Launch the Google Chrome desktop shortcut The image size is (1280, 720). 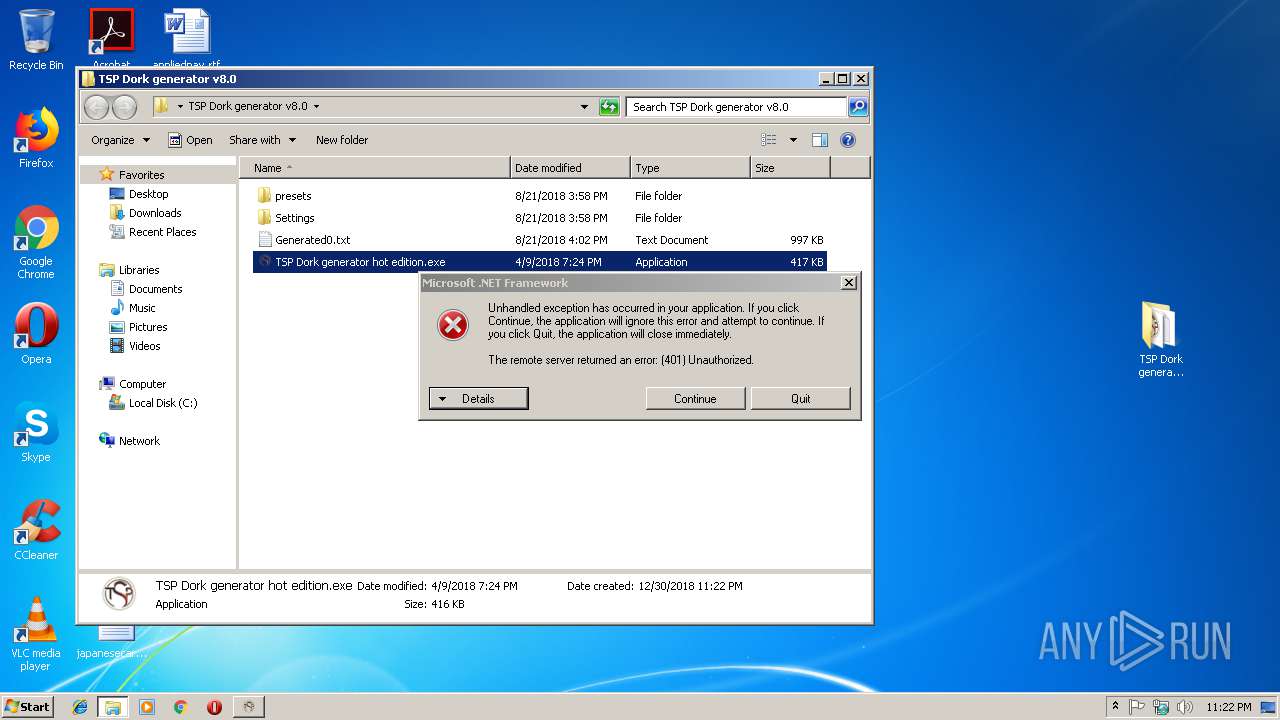coord(36,242)
